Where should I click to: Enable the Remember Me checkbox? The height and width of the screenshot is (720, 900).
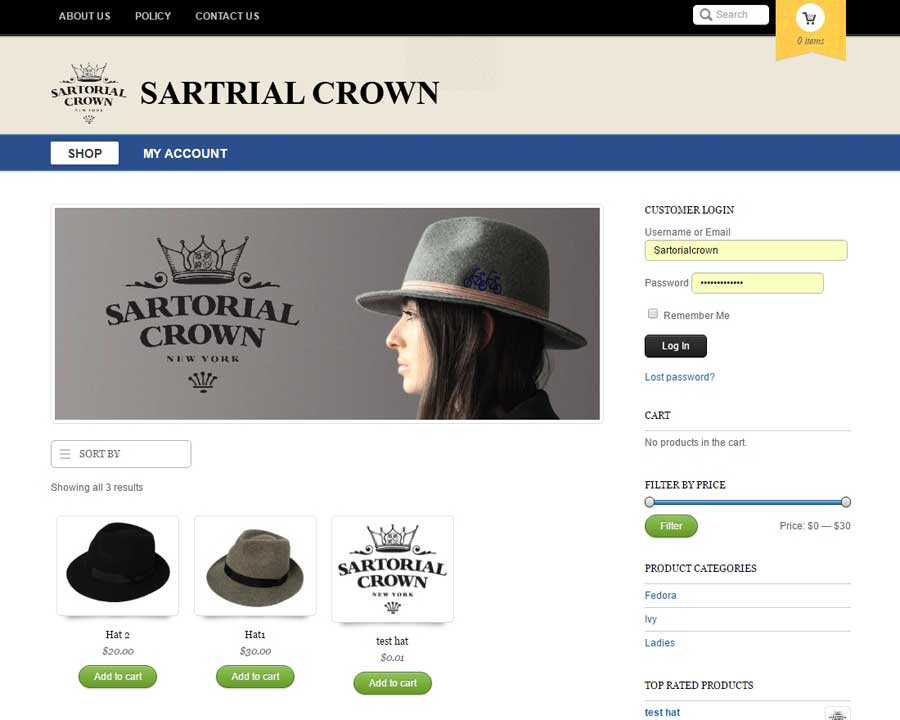[653, 313]
